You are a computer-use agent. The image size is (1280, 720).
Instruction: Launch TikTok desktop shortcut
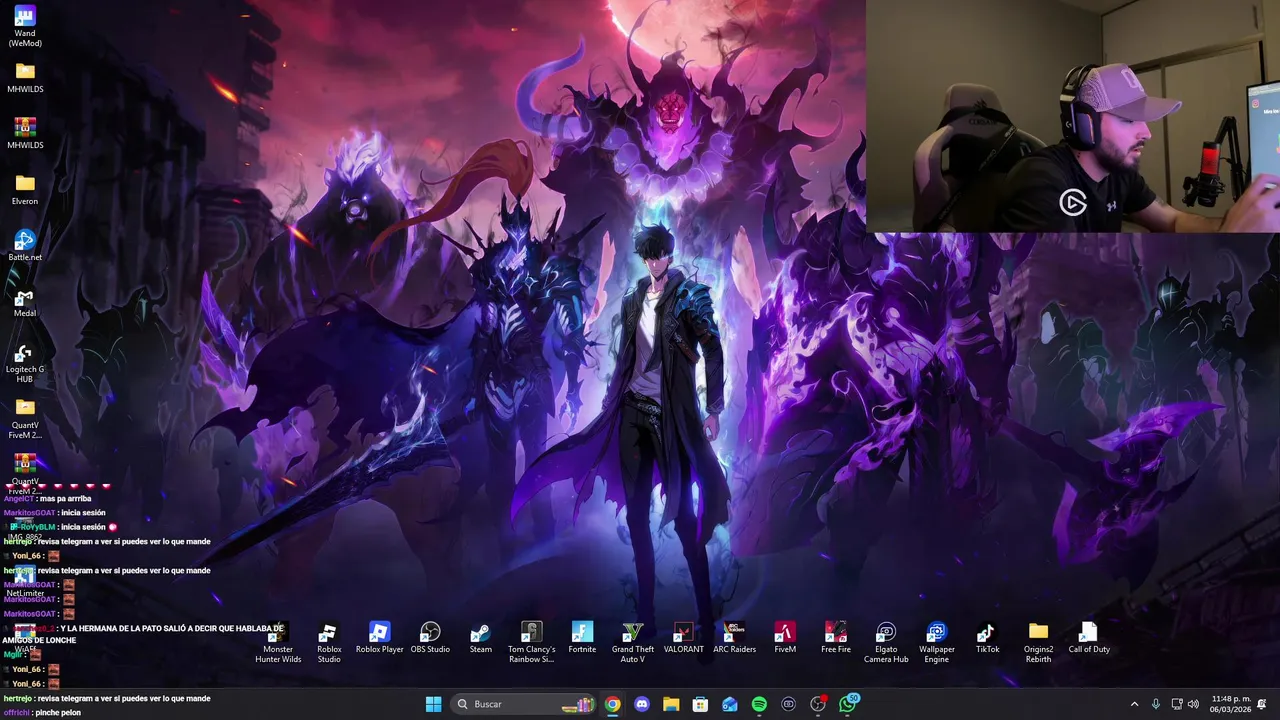(987, 637)
